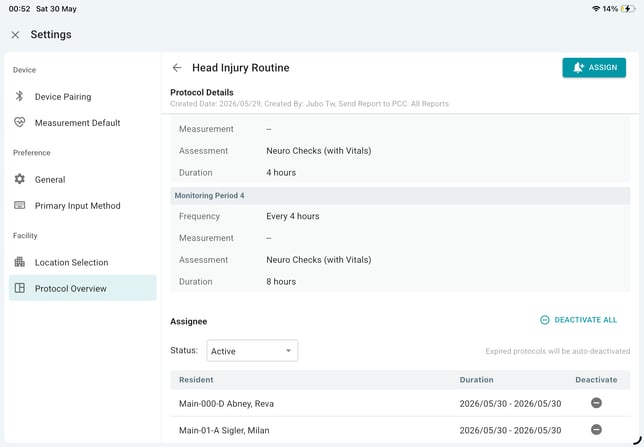The height and width of the screenshot is (447, 644).
Task: Click the 00:52 clock in status bar
Action: point(19,9)
